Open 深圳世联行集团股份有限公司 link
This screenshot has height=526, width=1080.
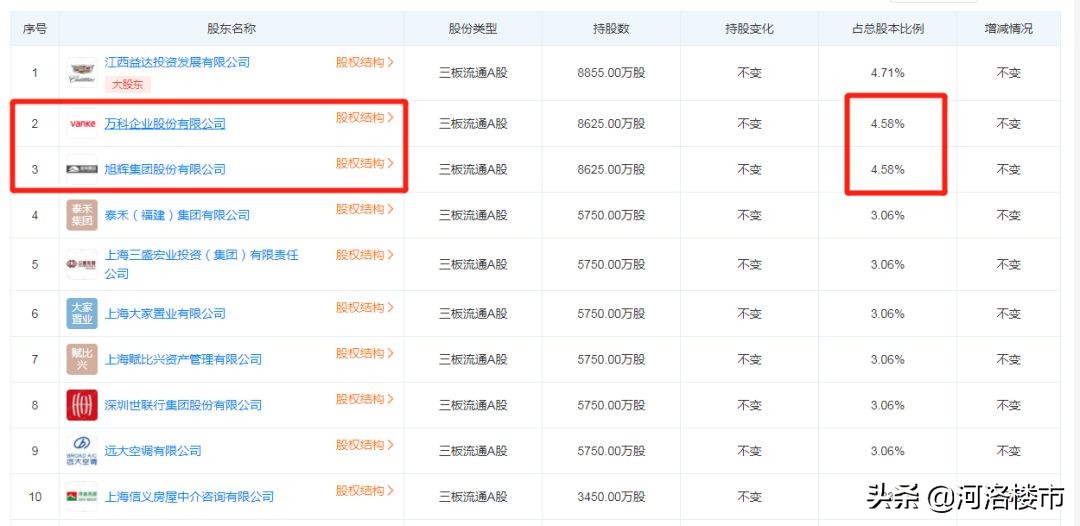tap(183, 405)
